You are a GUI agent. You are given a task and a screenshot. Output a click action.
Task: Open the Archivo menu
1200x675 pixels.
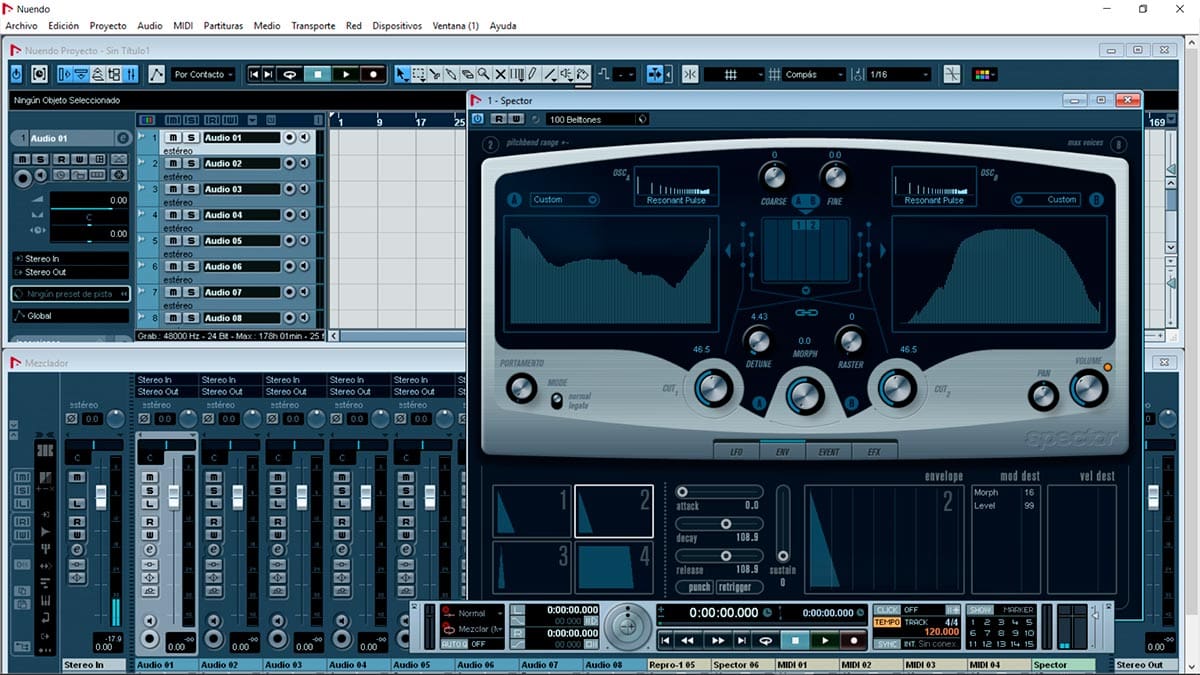21,26
